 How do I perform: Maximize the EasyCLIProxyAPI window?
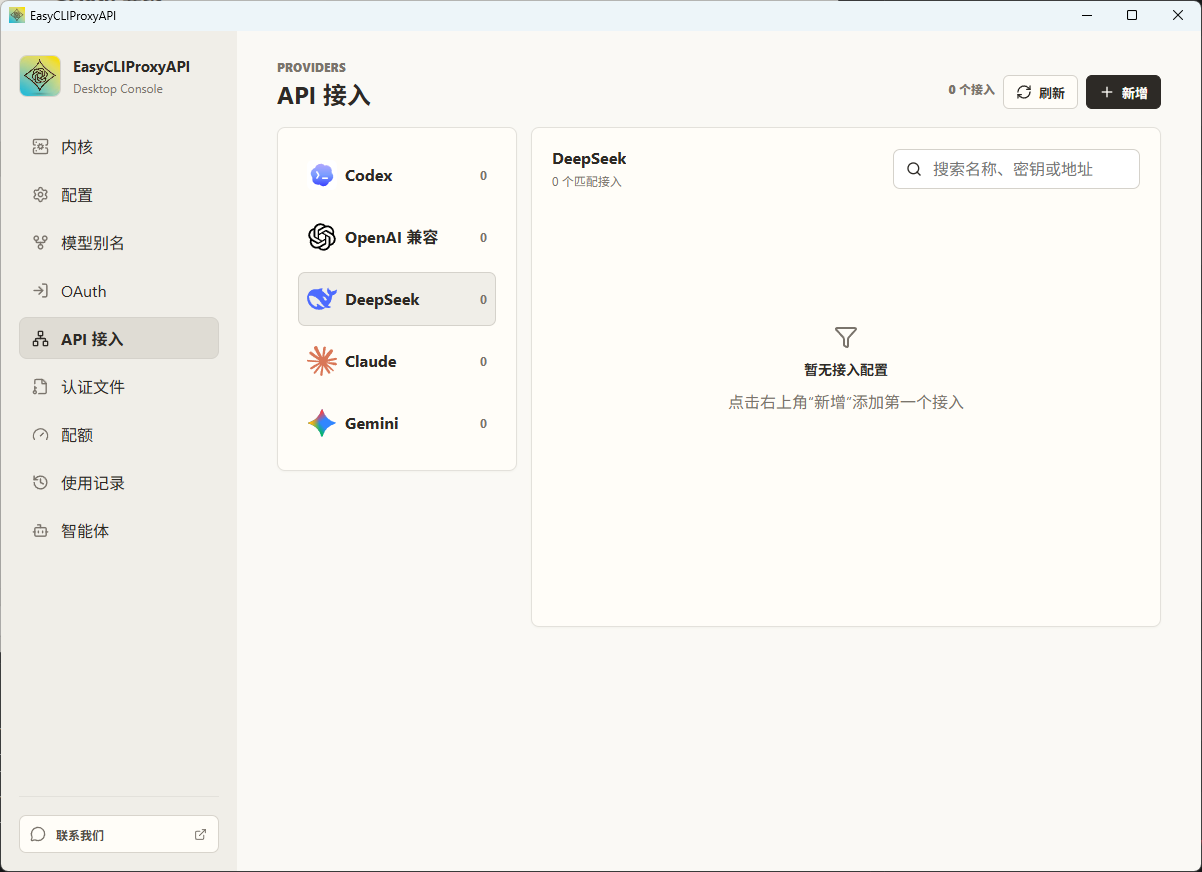click(x=1132, y=15)
